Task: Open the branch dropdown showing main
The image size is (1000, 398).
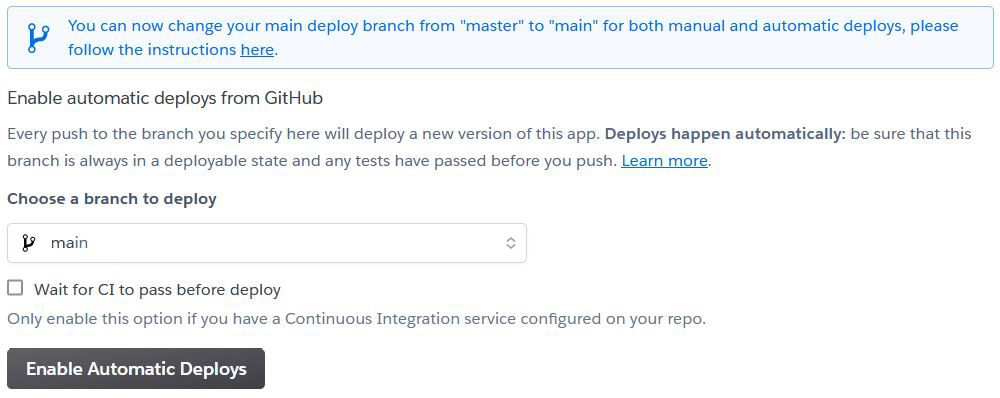Action: 267,243
